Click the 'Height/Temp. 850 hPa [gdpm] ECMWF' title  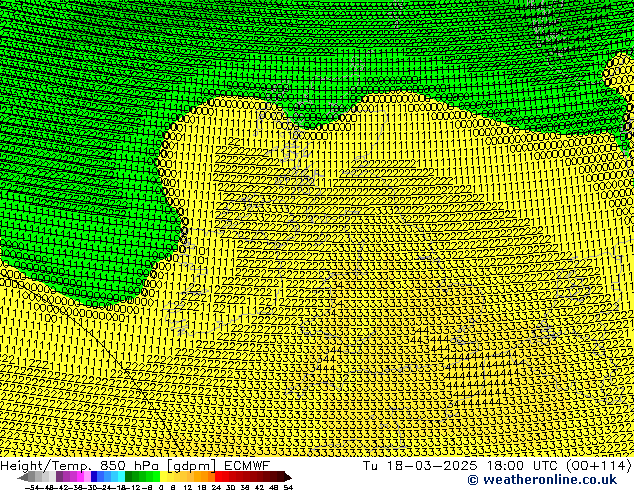coord(135,465)
